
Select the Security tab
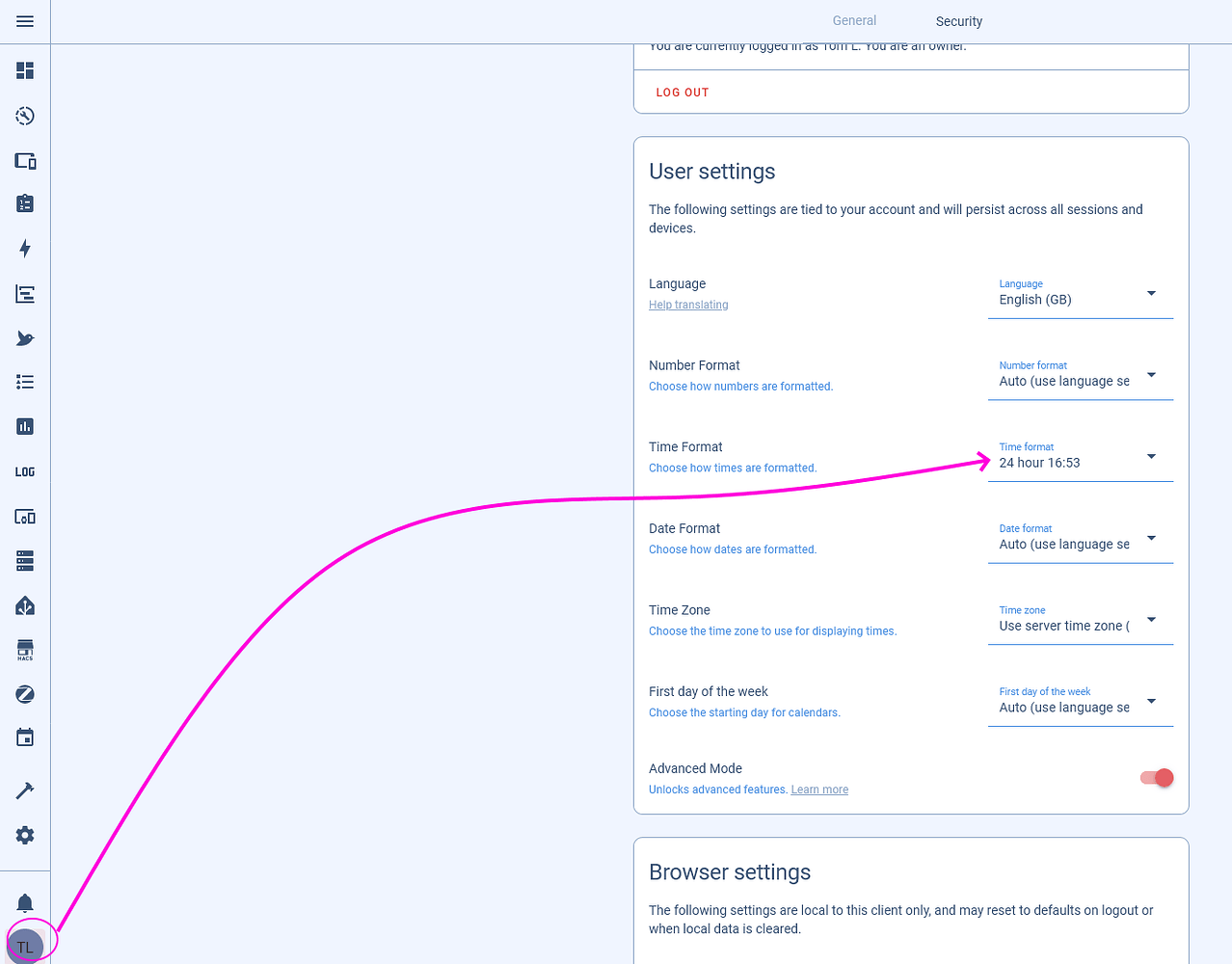[958, 20]
